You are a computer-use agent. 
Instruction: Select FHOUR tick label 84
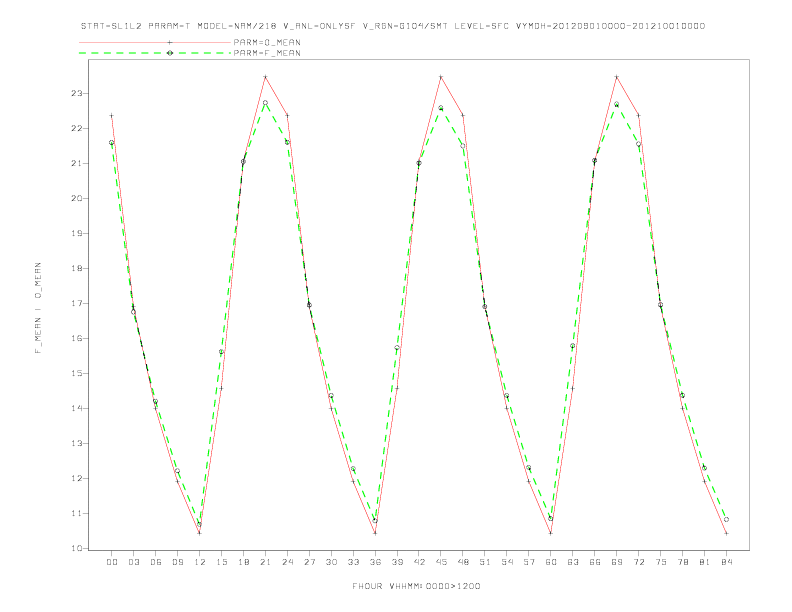(726, 562)
